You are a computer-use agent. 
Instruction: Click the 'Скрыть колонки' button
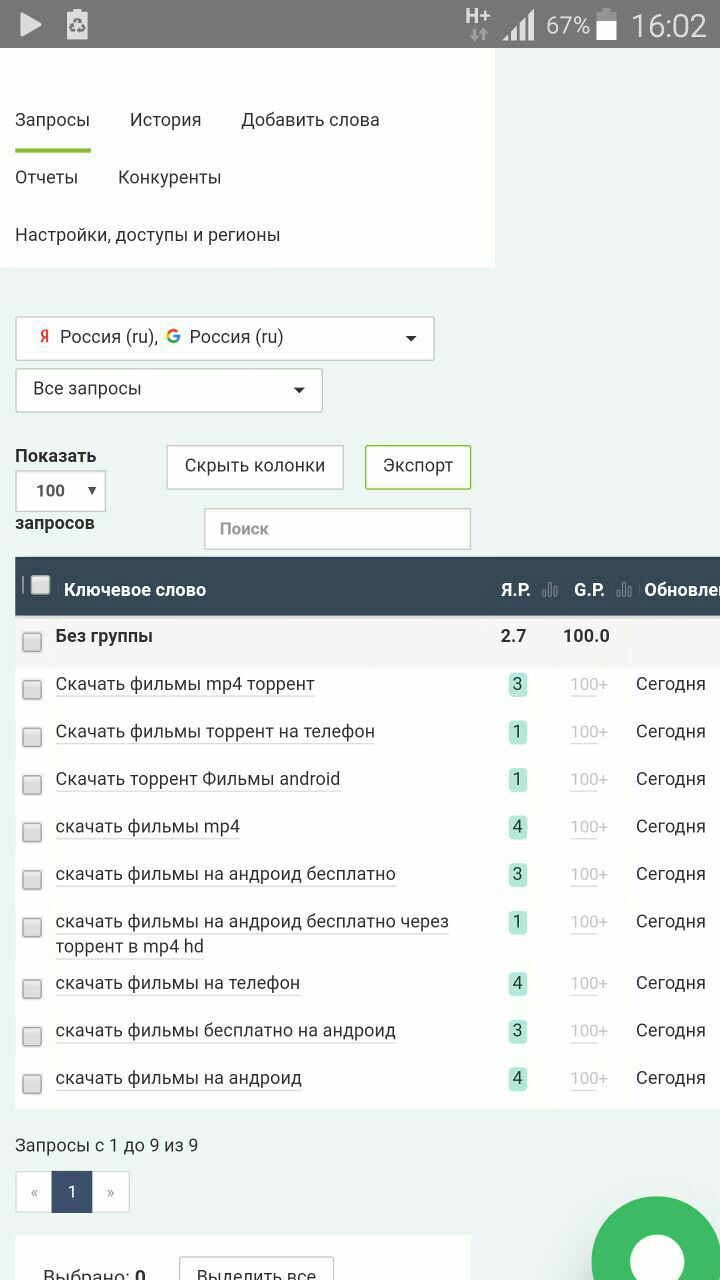pyautogui.click(x=255, y=467)
